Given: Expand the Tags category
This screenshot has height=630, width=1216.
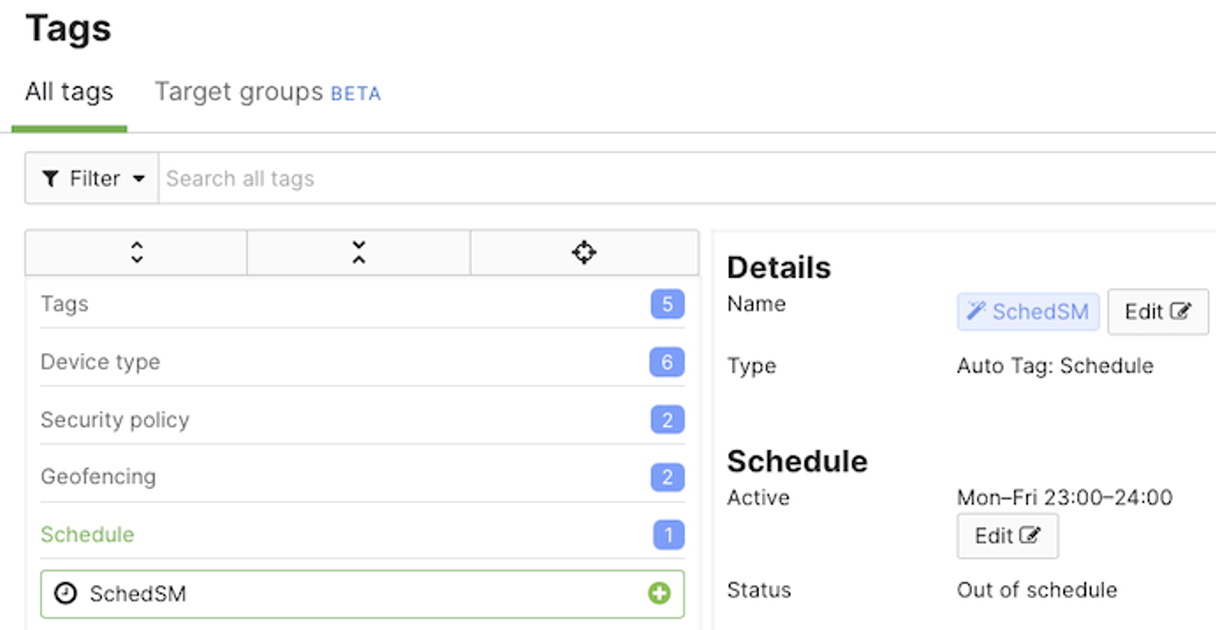Looking at the screenshot, I should coord(65,304).
